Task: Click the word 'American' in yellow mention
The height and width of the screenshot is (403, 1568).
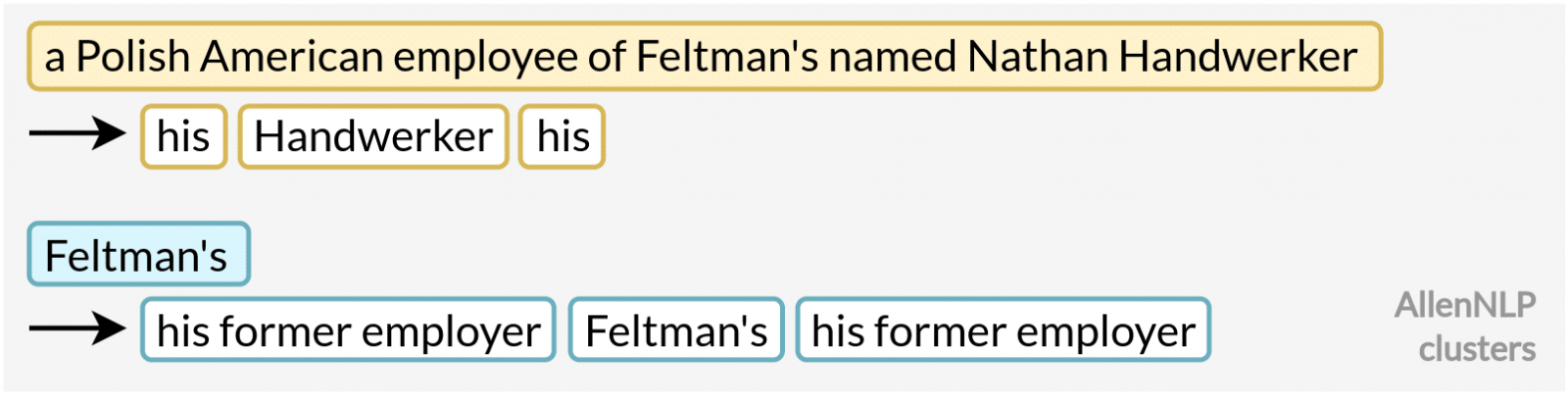Action: click(291, 57)
